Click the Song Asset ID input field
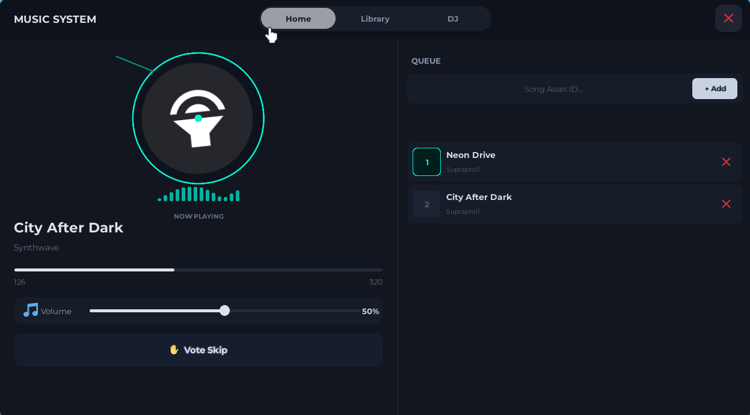The image size is (750, 415). 553,89
